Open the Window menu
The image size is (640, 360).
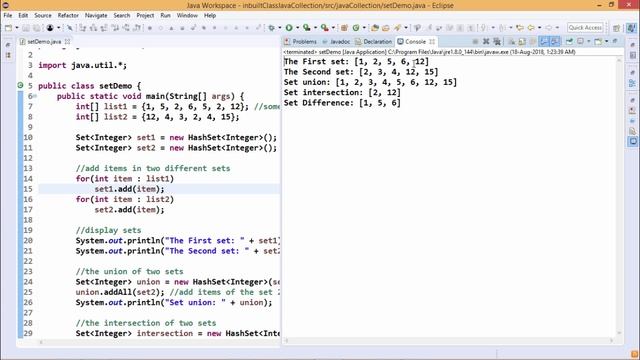click(187, 16)
